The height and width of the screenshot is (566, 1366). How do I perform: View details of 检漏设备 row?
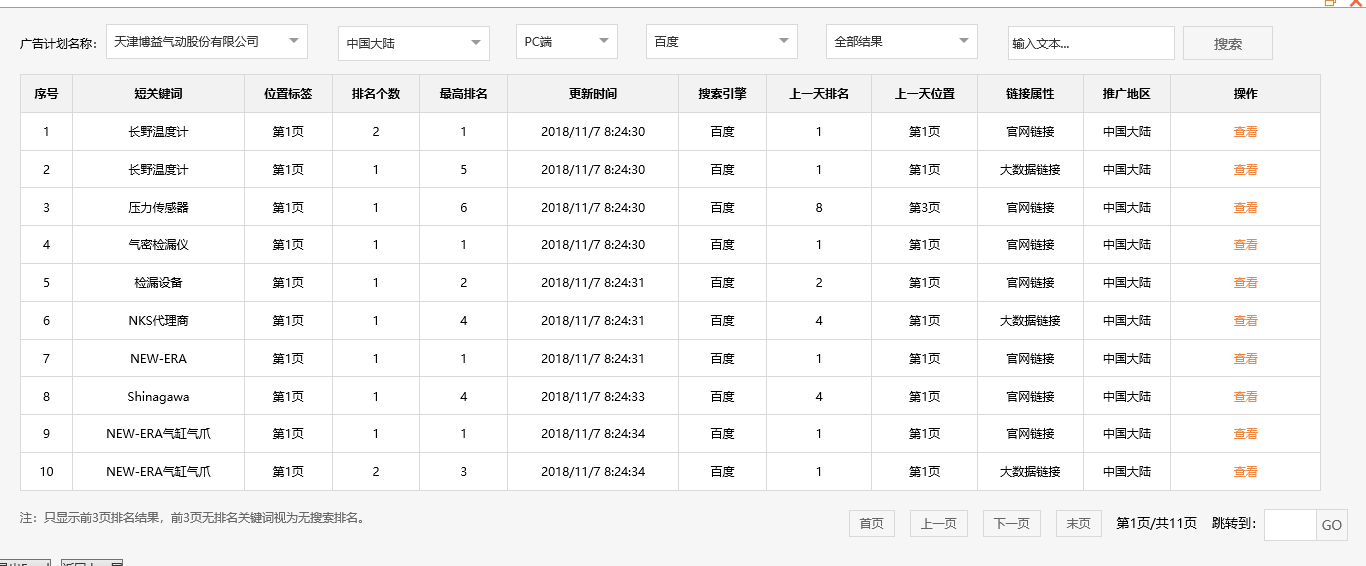coord(1245,283)
